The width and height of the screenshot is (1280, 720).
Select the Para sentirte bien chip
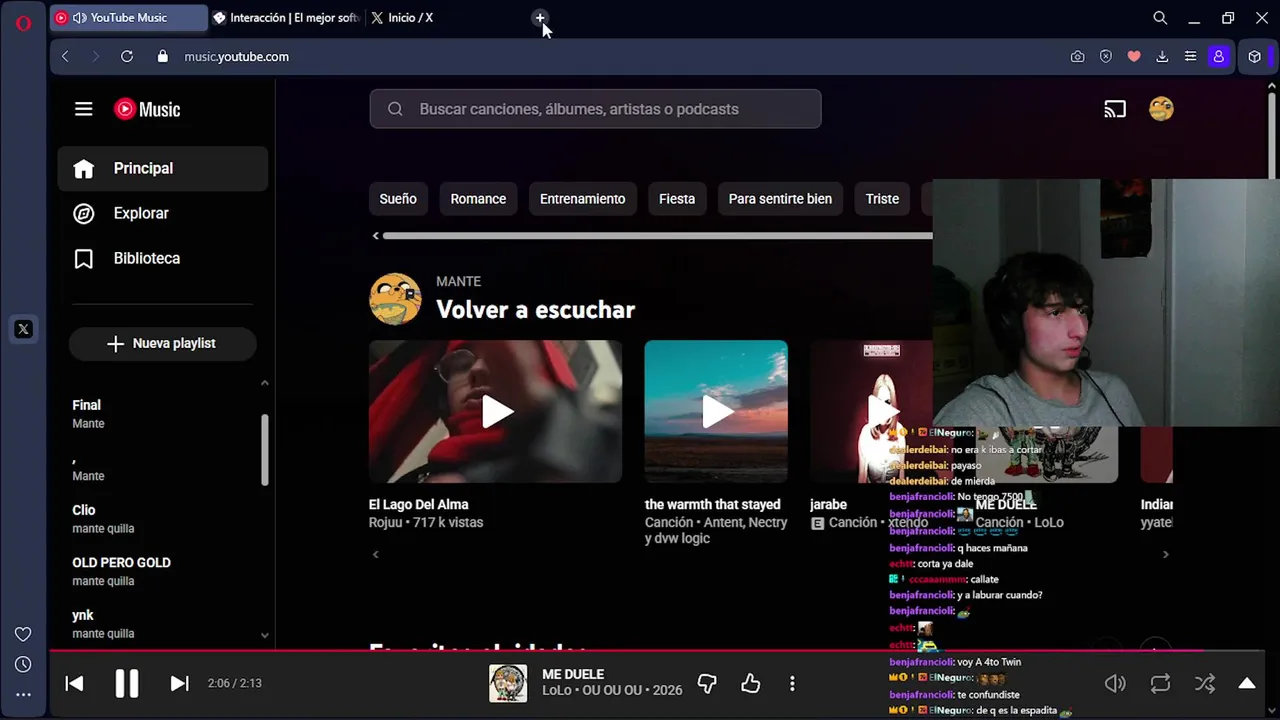[x=780, y=199]
